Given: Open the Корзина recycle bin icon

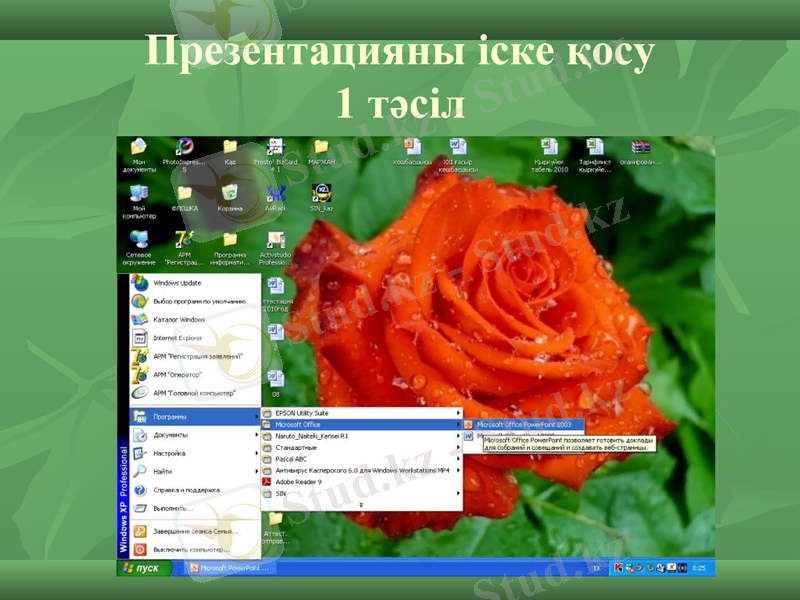Looking at the screenshot, I should click(229, 193).
